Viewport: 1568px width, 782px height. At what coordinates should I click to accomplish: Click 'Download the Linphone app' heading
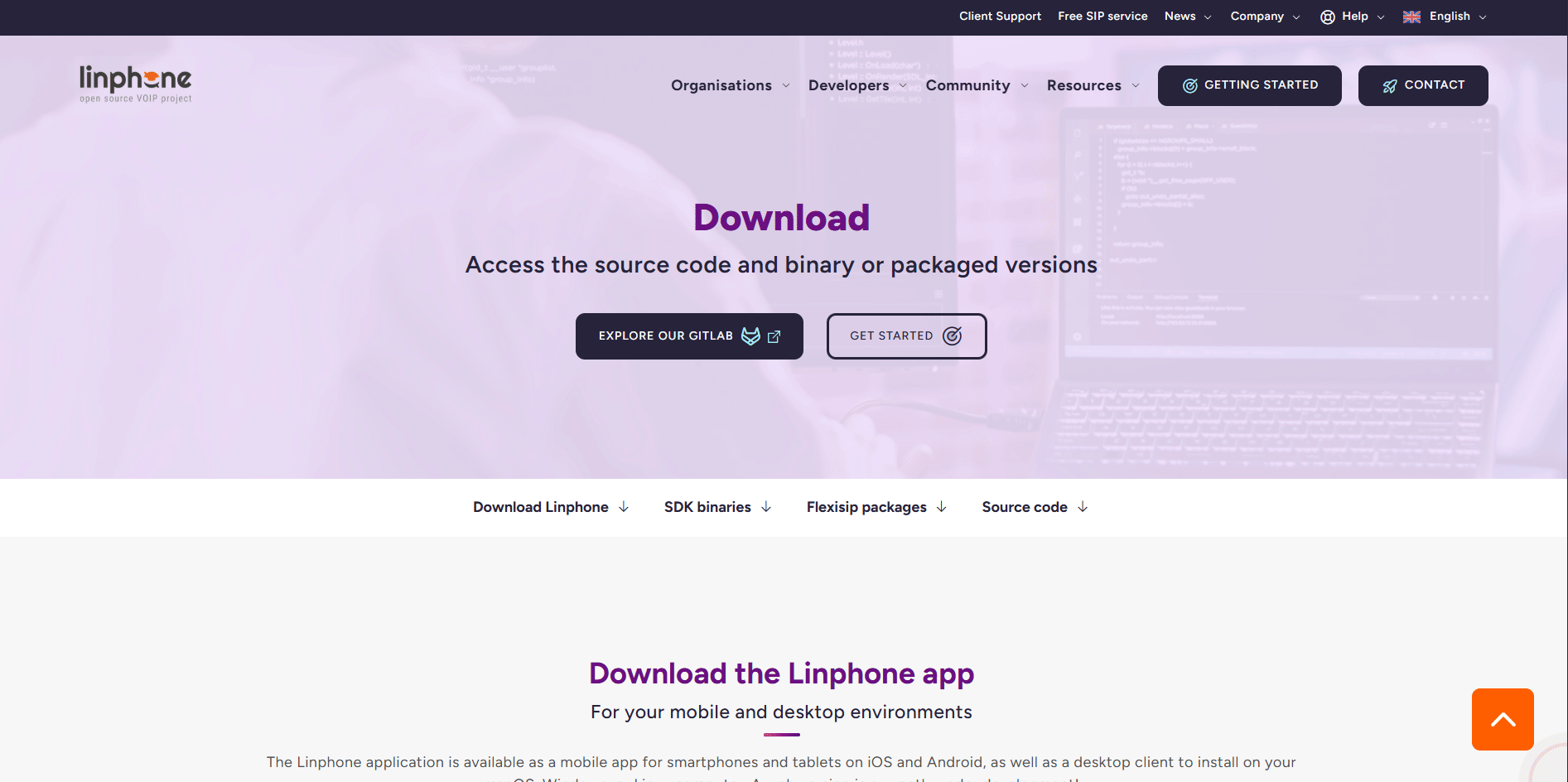click(782, 673)
